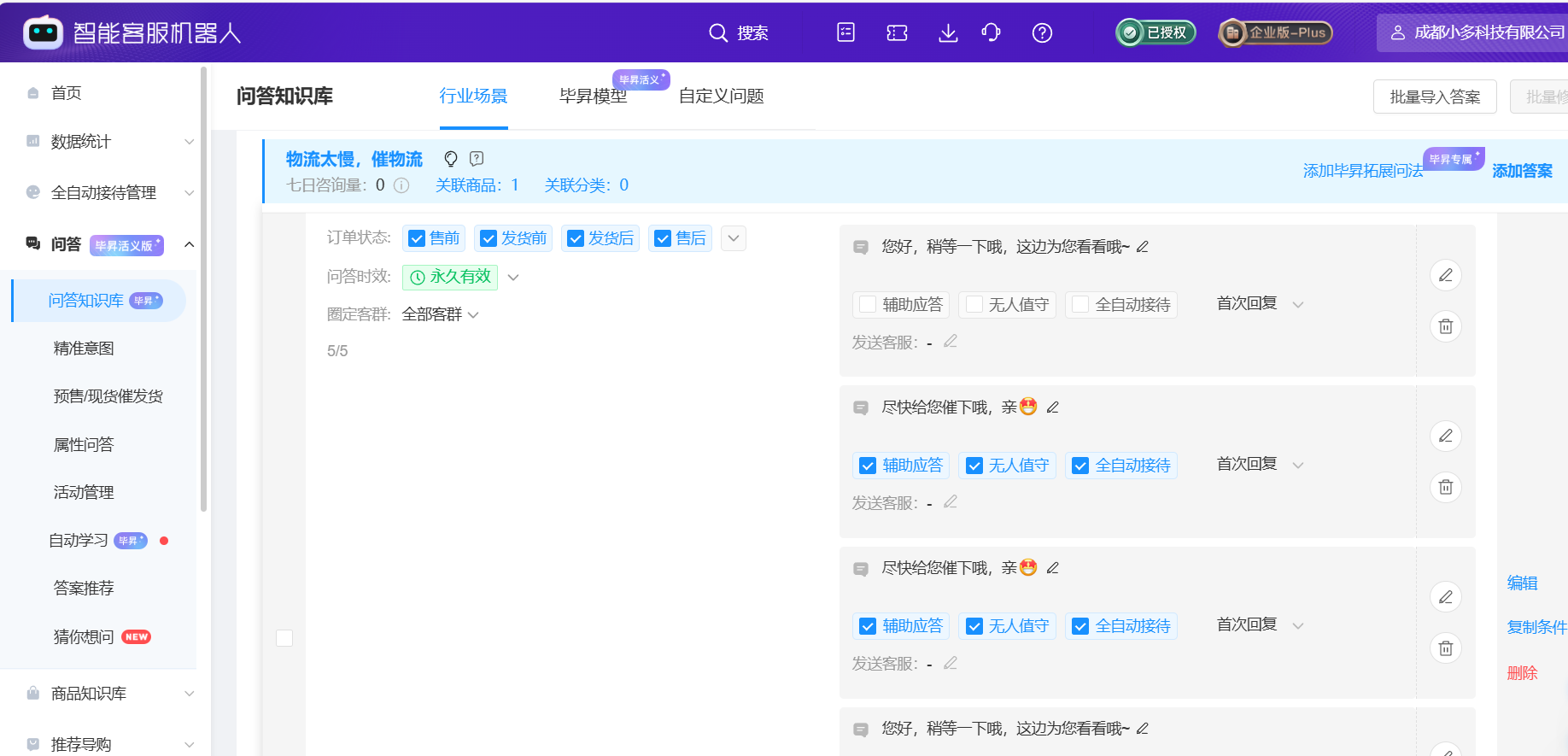
Task: Expand 数据统计 sidebar menu
Action: 190,142
